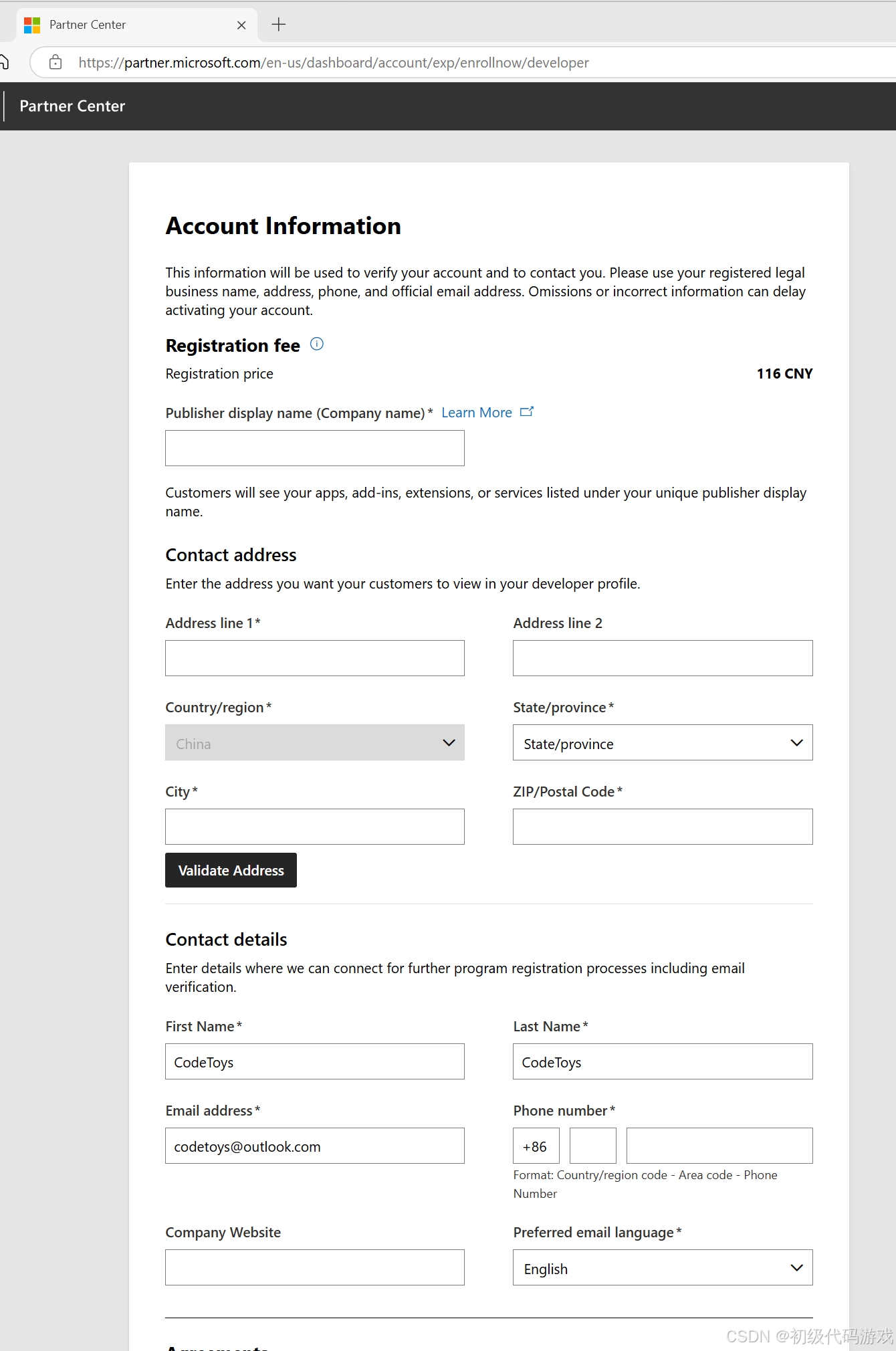
Task: Open a new browser tab
Action: click(x=279, y=25)
